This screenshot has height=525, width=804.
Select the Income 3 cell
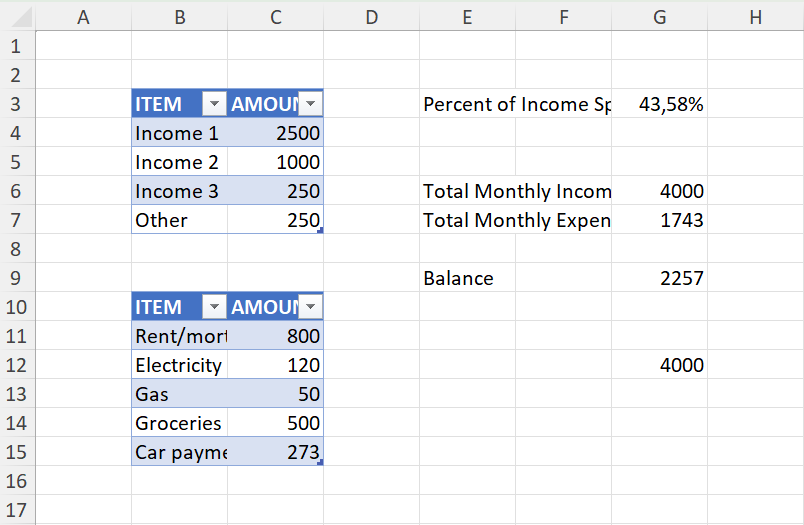coord(179,191)
